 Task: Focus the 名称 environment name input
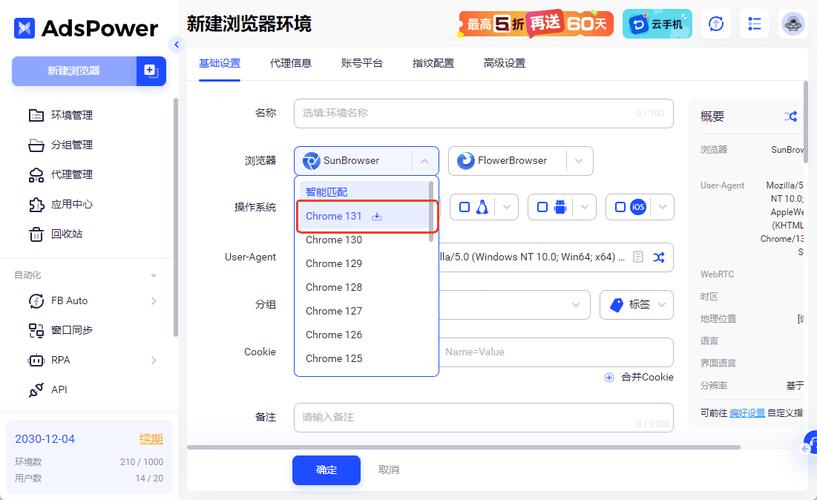[484, 114]
